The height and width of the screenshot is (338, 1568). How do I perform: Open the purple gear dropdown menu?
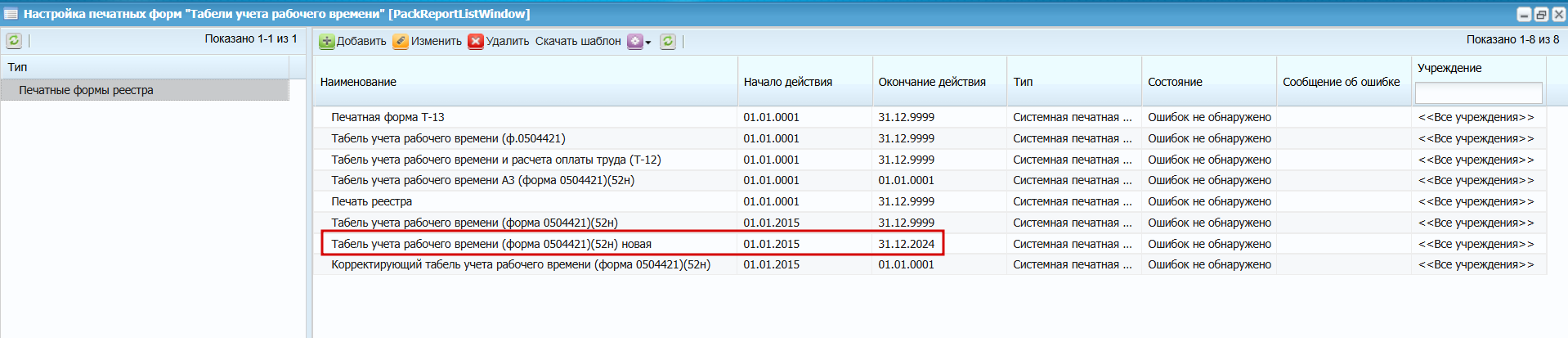point(639,42)
